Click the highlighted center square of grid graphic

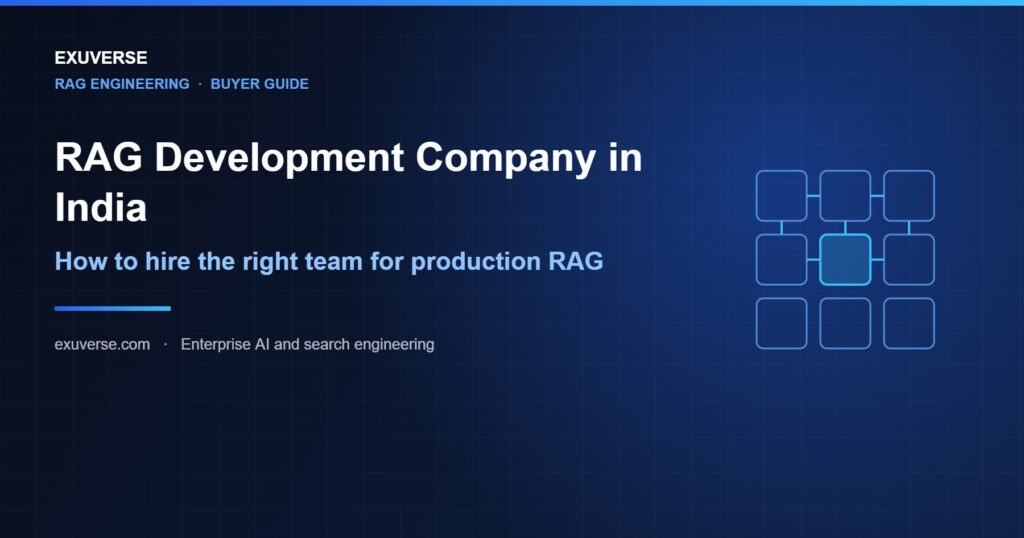[845, 259]
